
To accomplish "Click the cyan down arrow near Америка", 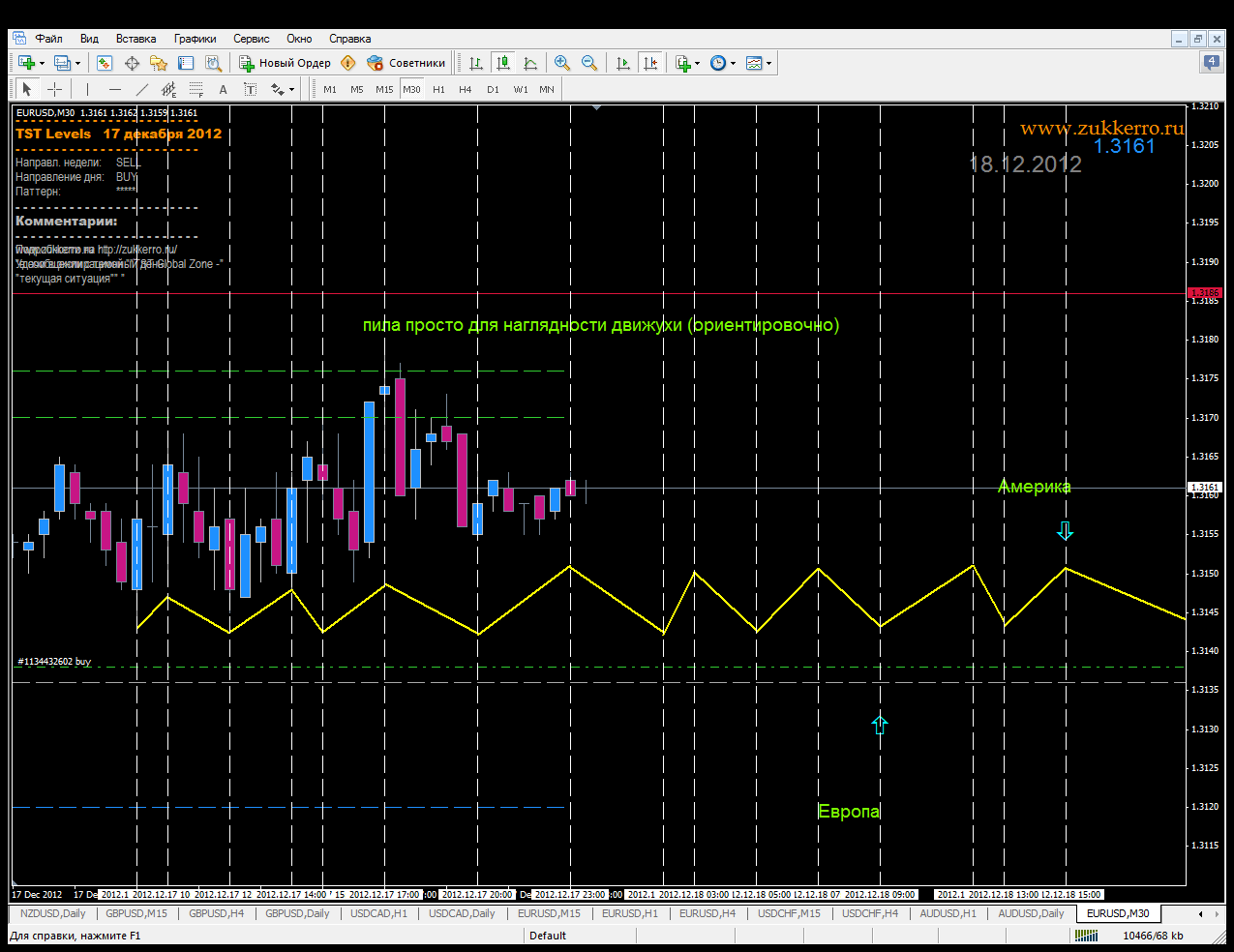I will 1066,531.
